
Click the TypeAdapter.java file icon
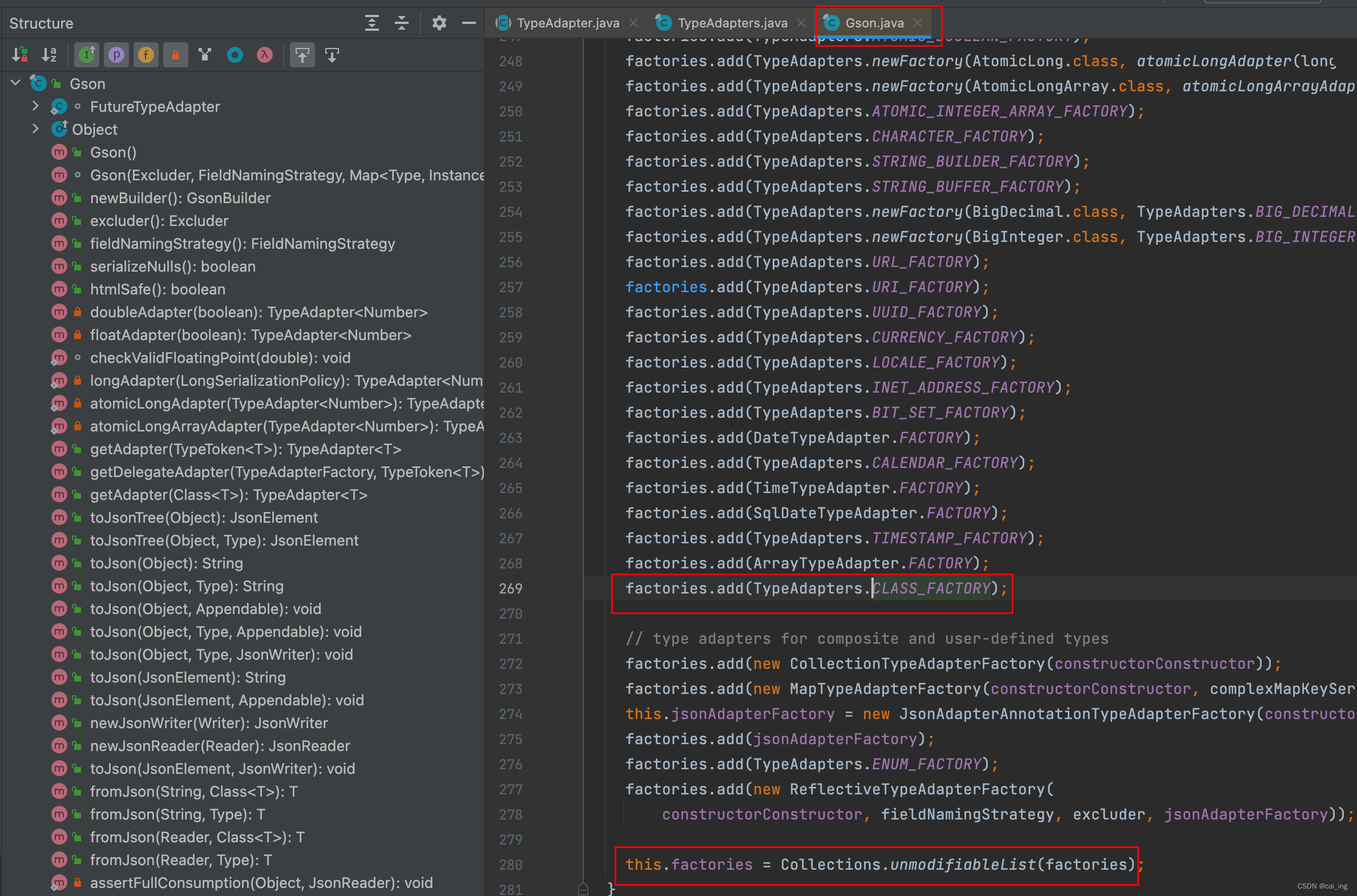coord(503,23)
